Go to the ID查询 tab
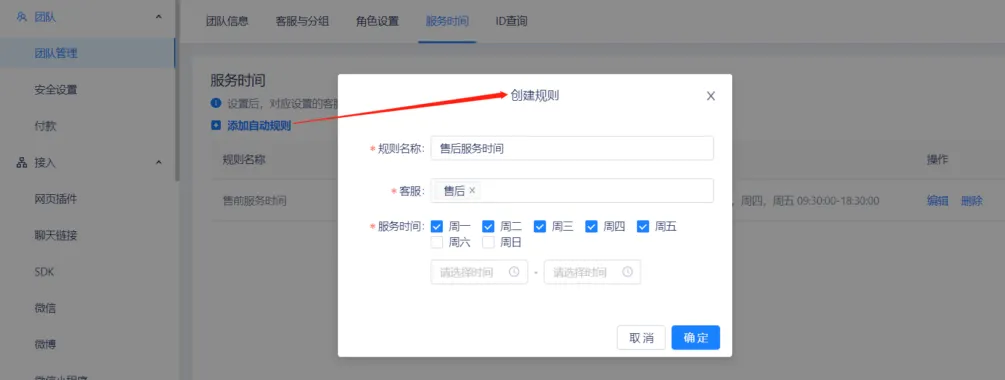This screenshot has height=380, width=1005. pos(511,21)
